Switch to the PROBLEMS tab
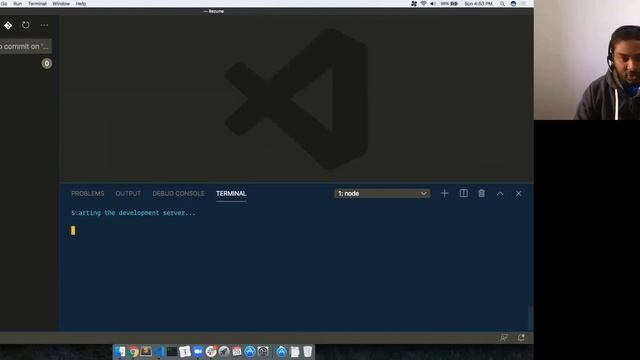This screenshot has height=360, width=640. click(x=87, y=193)
